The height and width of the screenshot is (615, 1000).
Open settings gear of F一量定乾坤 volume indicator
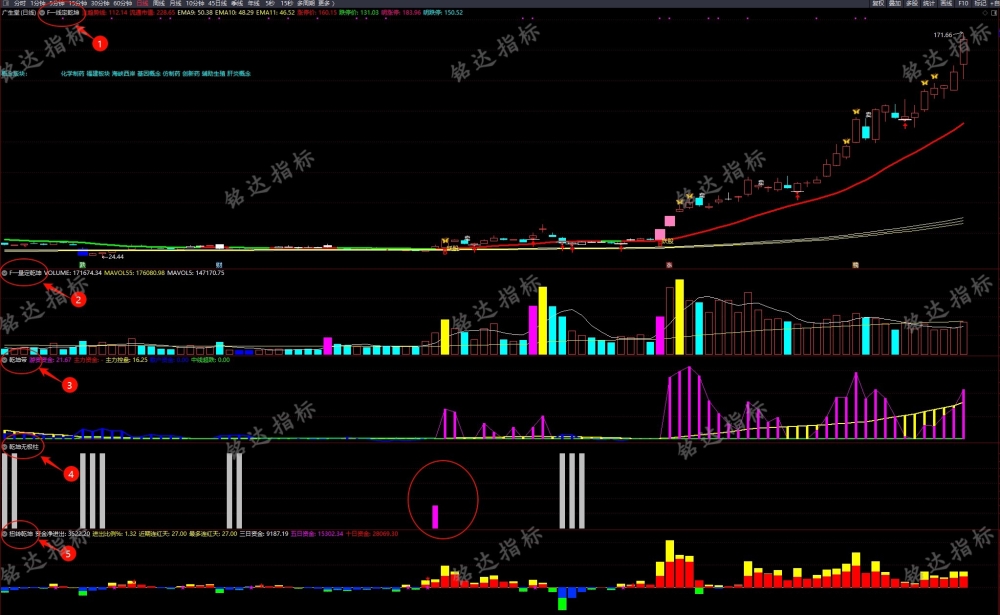click(x=4, y=273)
